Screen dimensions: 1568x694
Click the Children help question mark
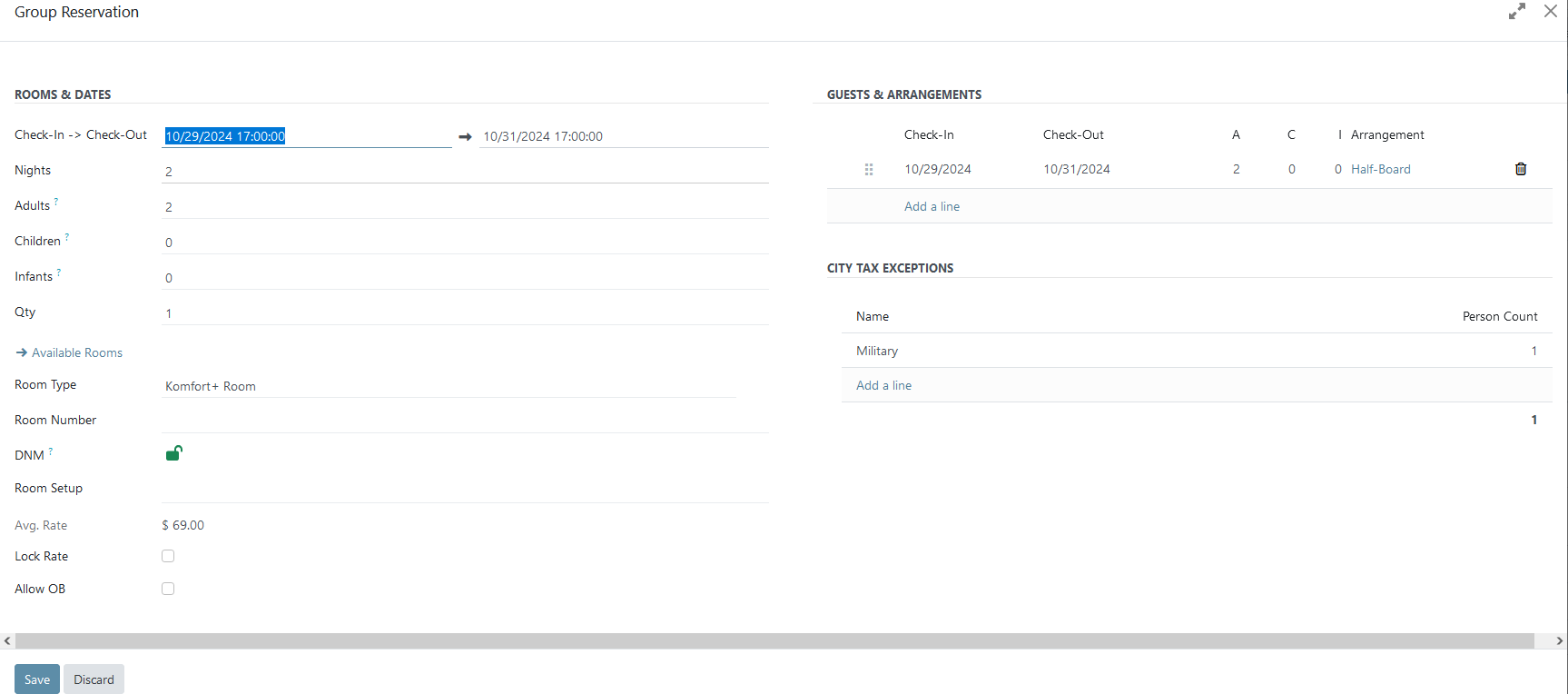pyautogui.click(x=67, y=237)
